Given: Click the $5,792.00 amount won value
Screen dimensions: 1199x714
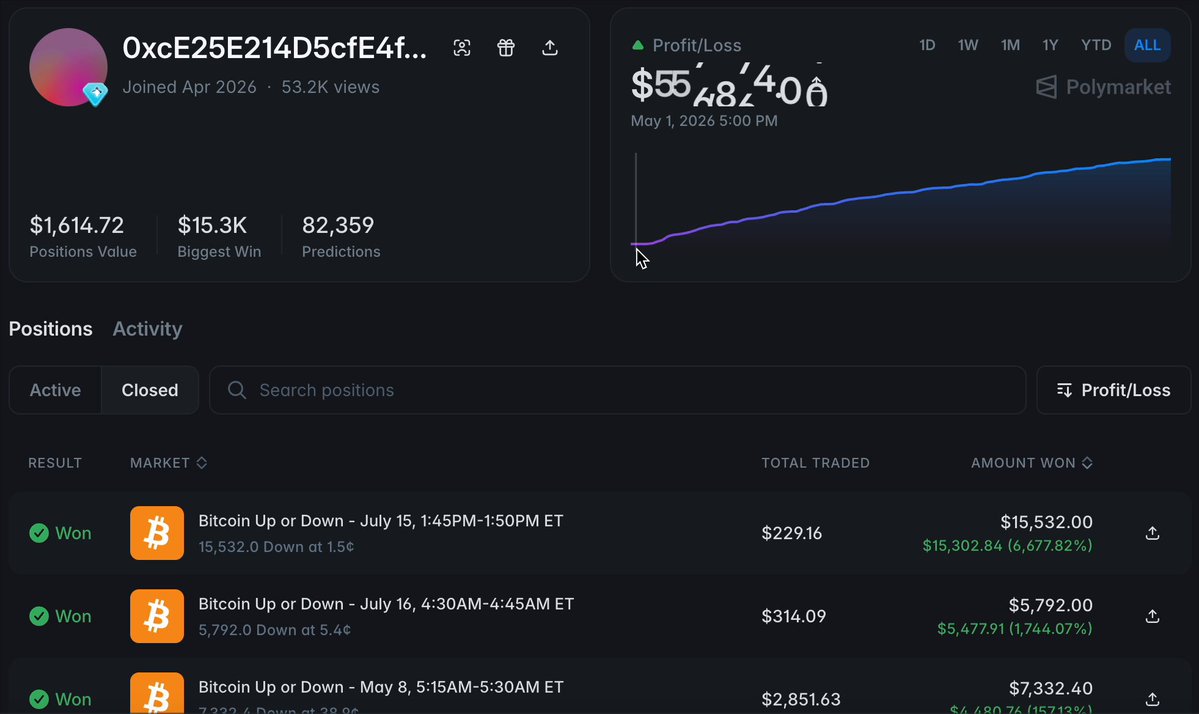Looking at the screenshot, I should coord(1050,605).
